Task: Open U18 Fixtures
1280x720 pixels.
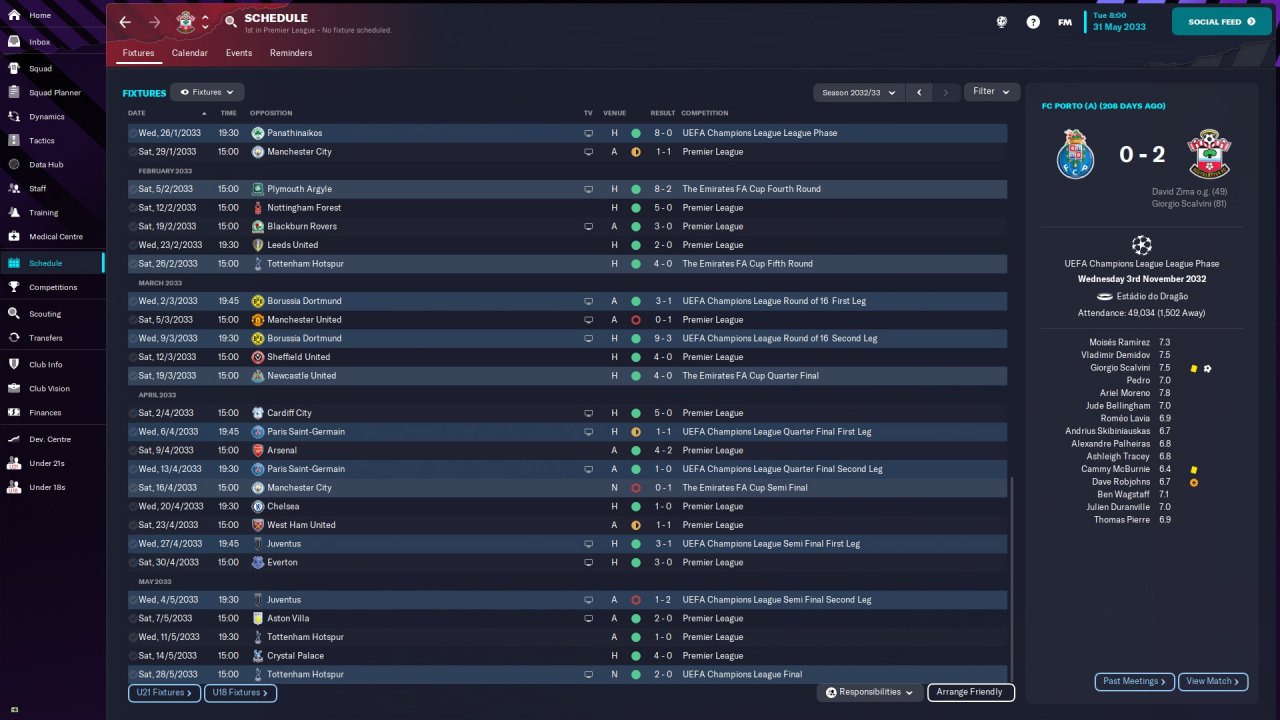Action: pos(240,692)
